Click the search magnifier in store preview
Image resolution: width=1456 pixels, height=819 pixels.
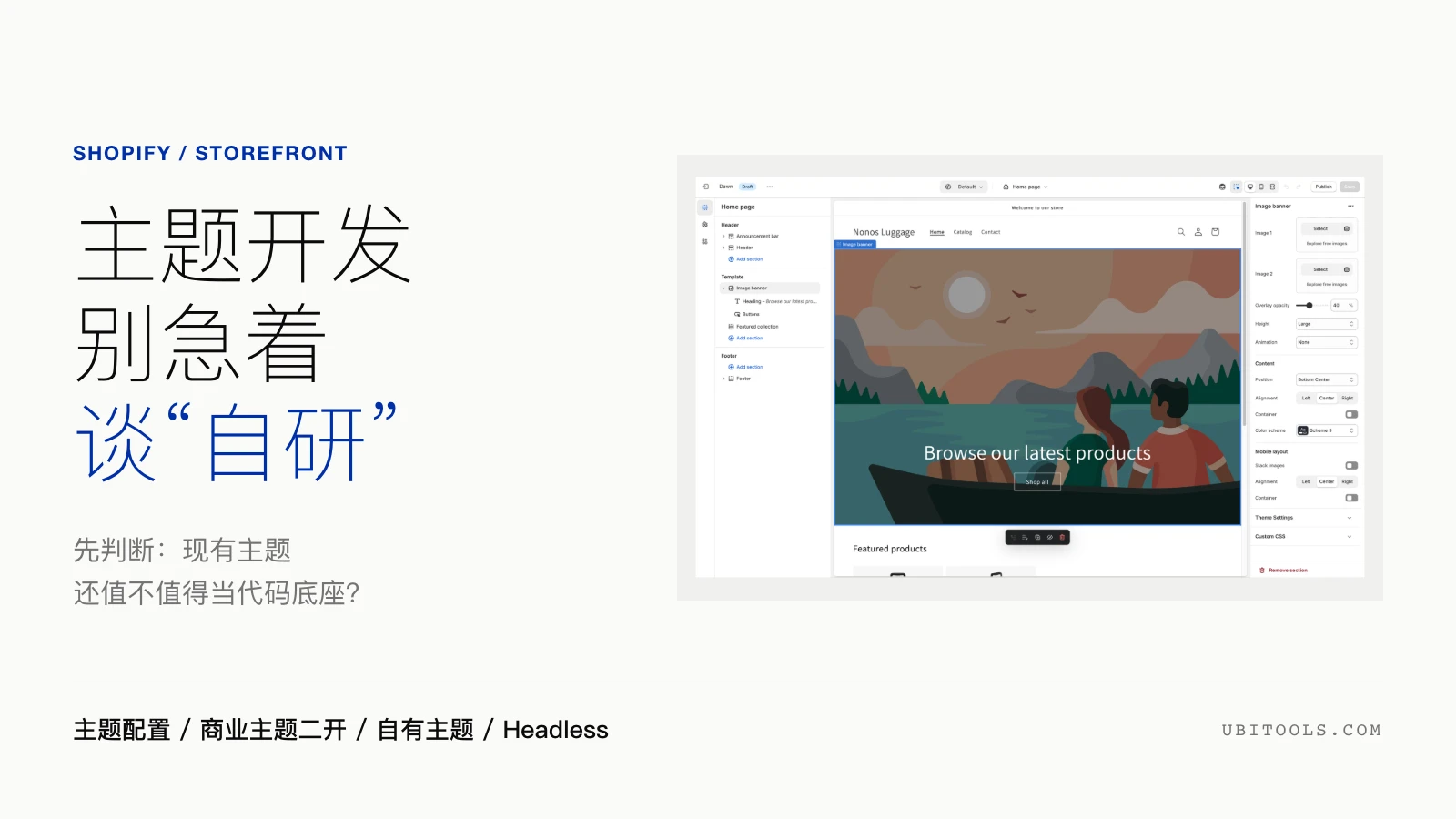[1181, 232]
